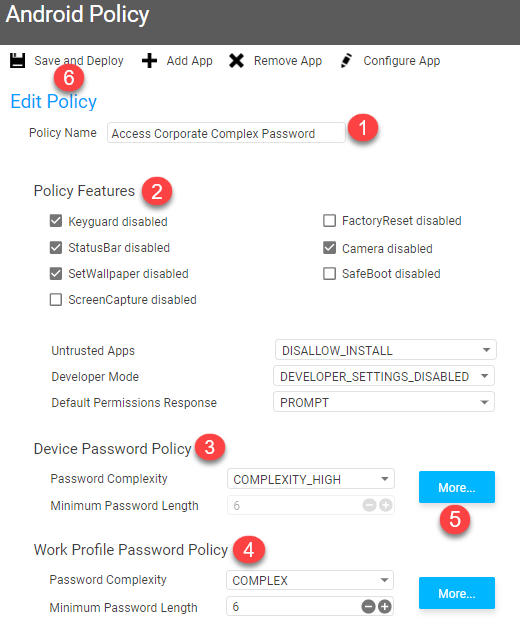Click the Device Password length plus icon
520x632 pixels.
pyautogui.click(x=385, y=505)
